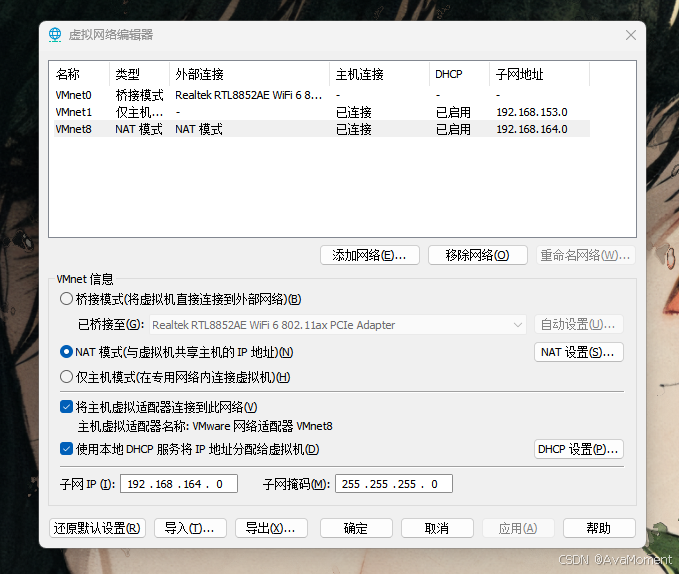Click subnet address 192.168.164.0 cell
This screenshot has height=574, width=679.
[x=532, y=129]
